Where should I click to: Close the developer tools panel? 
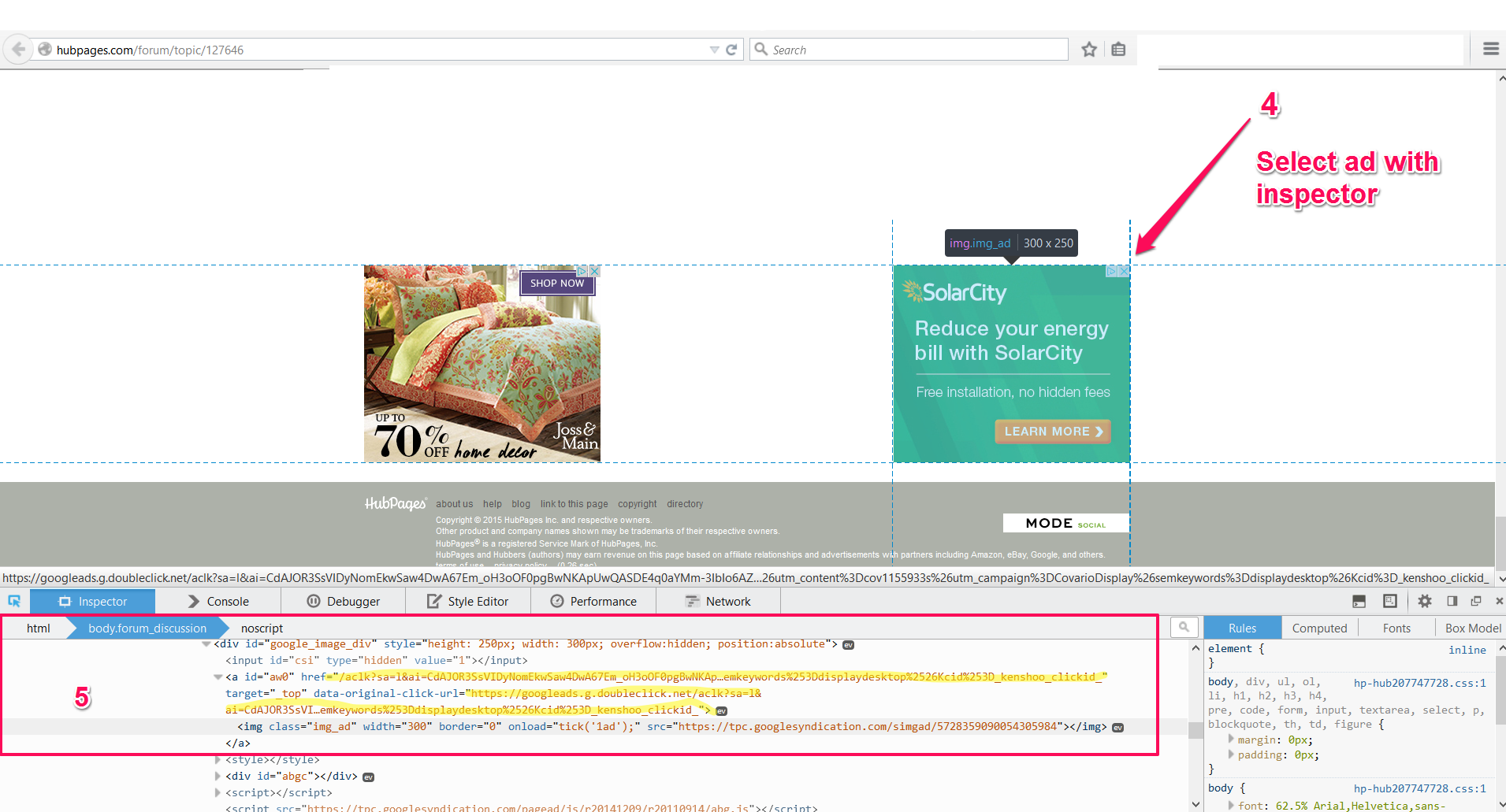click(1499, 601)
